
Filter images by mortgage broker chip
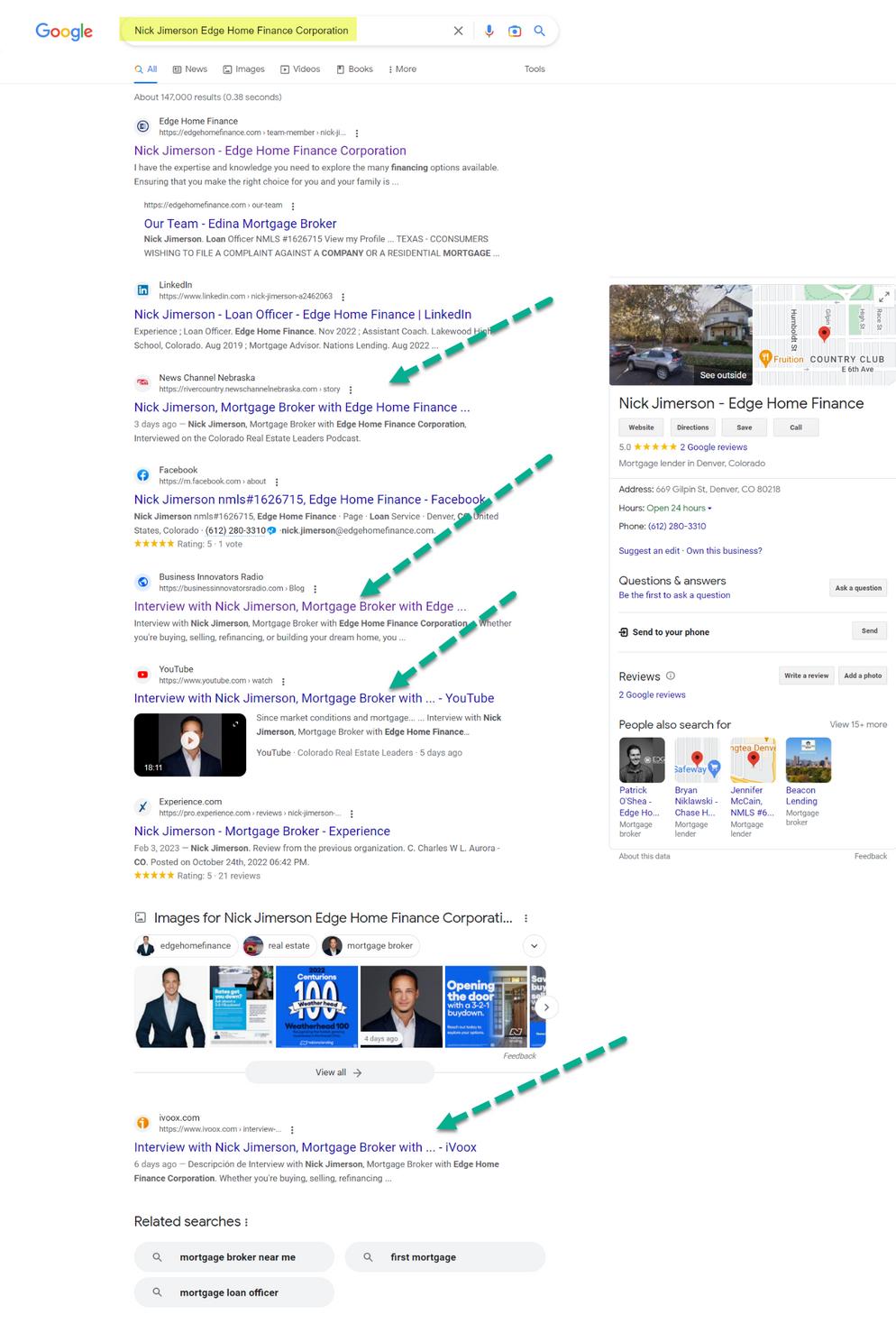[370, 946]
